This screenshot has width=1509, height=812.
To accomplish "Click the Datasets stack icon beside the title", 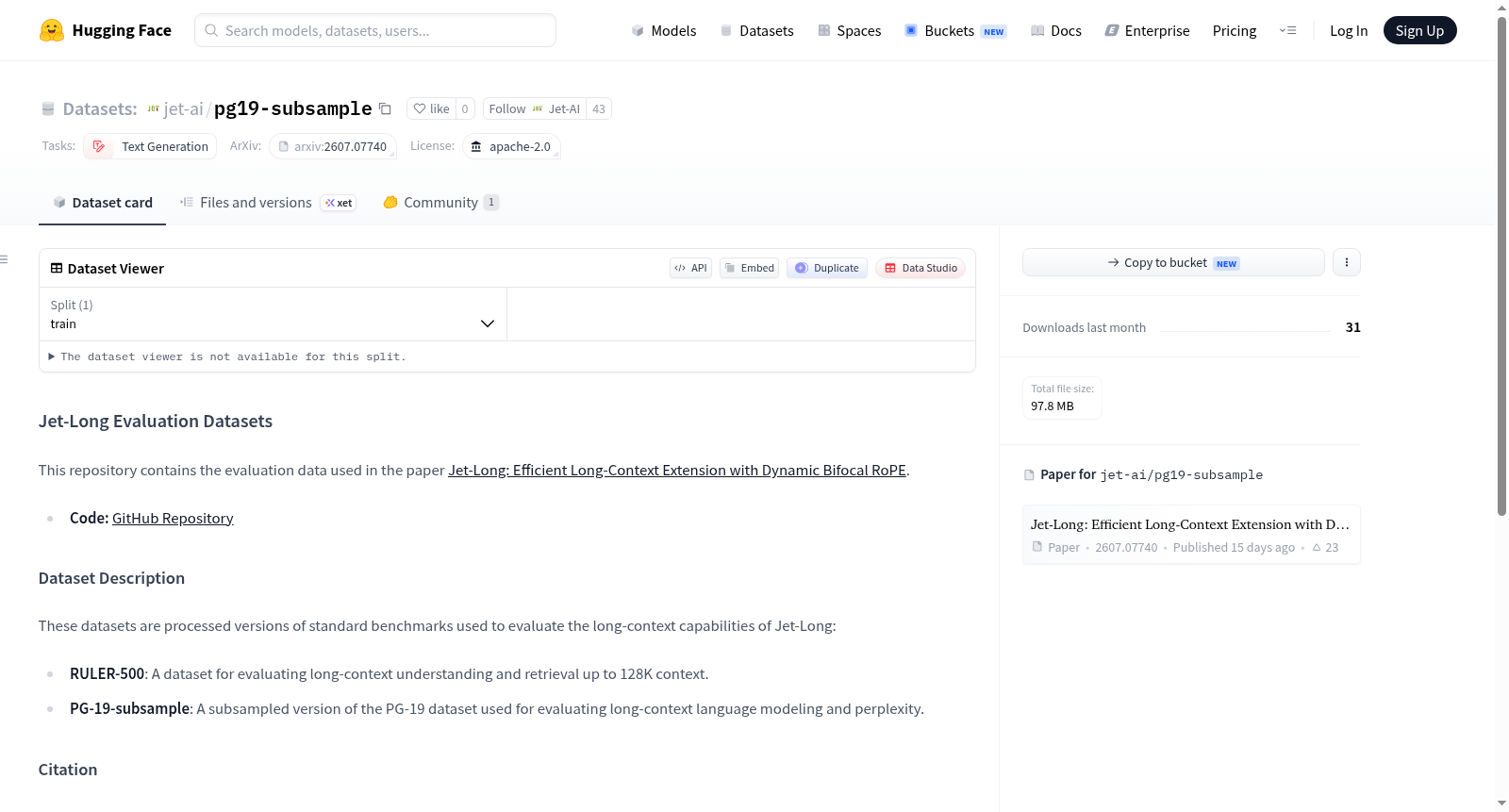I will pos(48,108).
